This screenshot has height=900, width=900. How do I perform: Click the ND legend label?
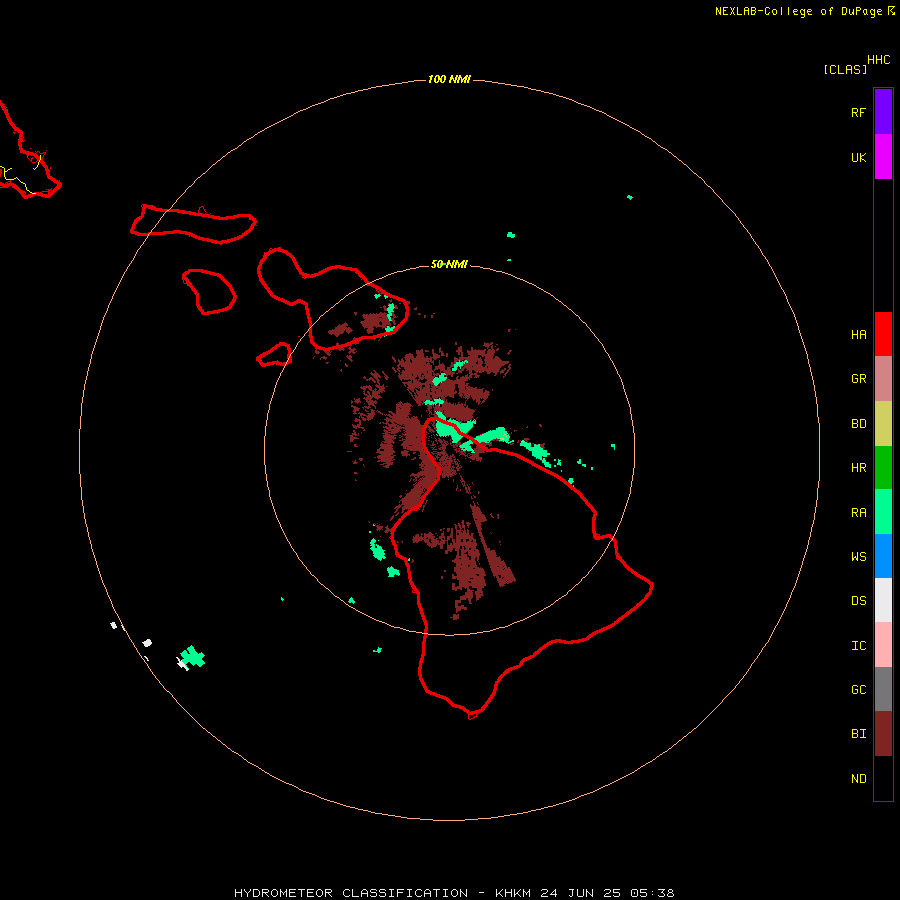pyautogui.click(x=858, y=778)
